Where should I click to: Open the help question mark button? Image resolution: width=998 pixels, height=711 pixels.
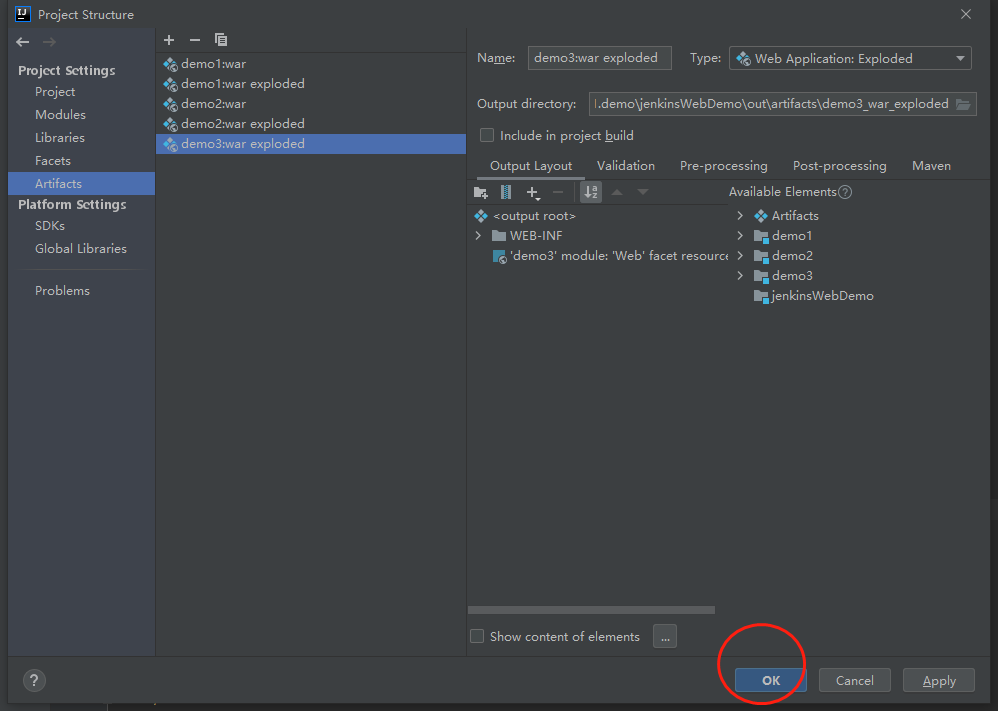tap(34, 680)
